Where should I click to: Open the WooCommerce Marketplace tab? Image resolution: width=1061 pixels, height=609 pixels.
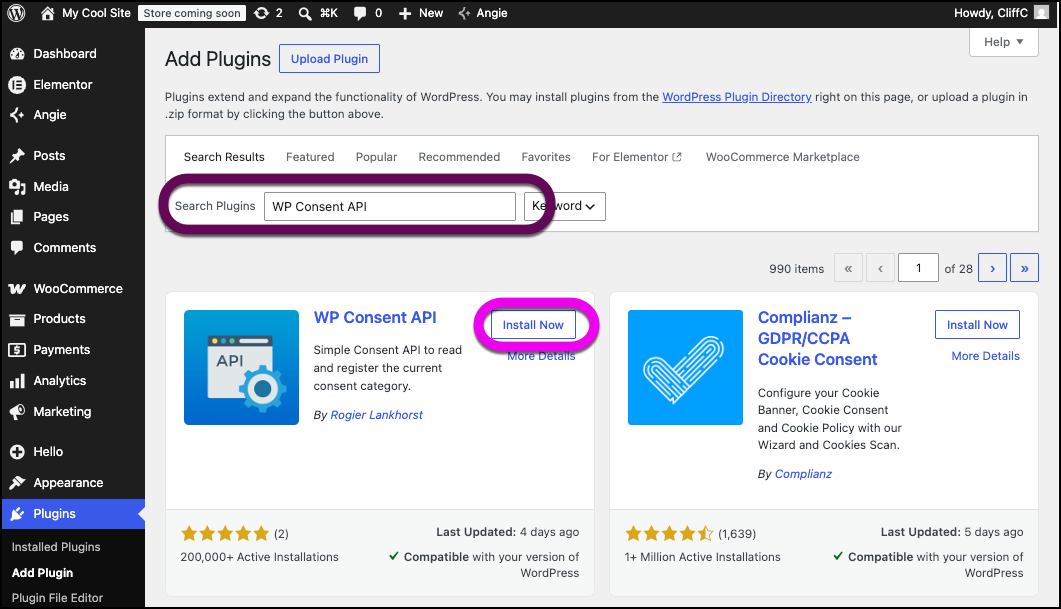coord(782,157)
